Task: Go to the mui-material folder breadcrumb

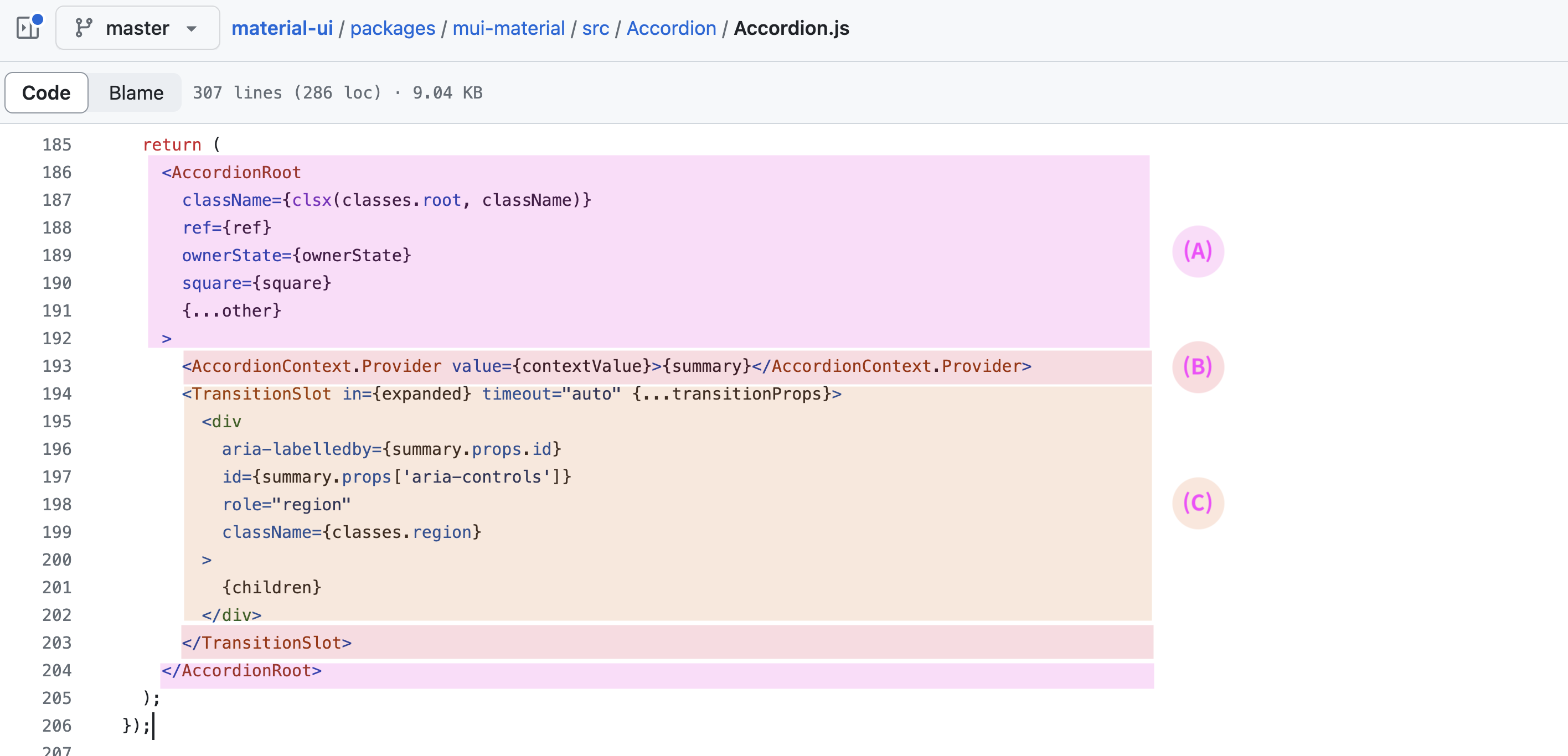Action: (508, 28)
